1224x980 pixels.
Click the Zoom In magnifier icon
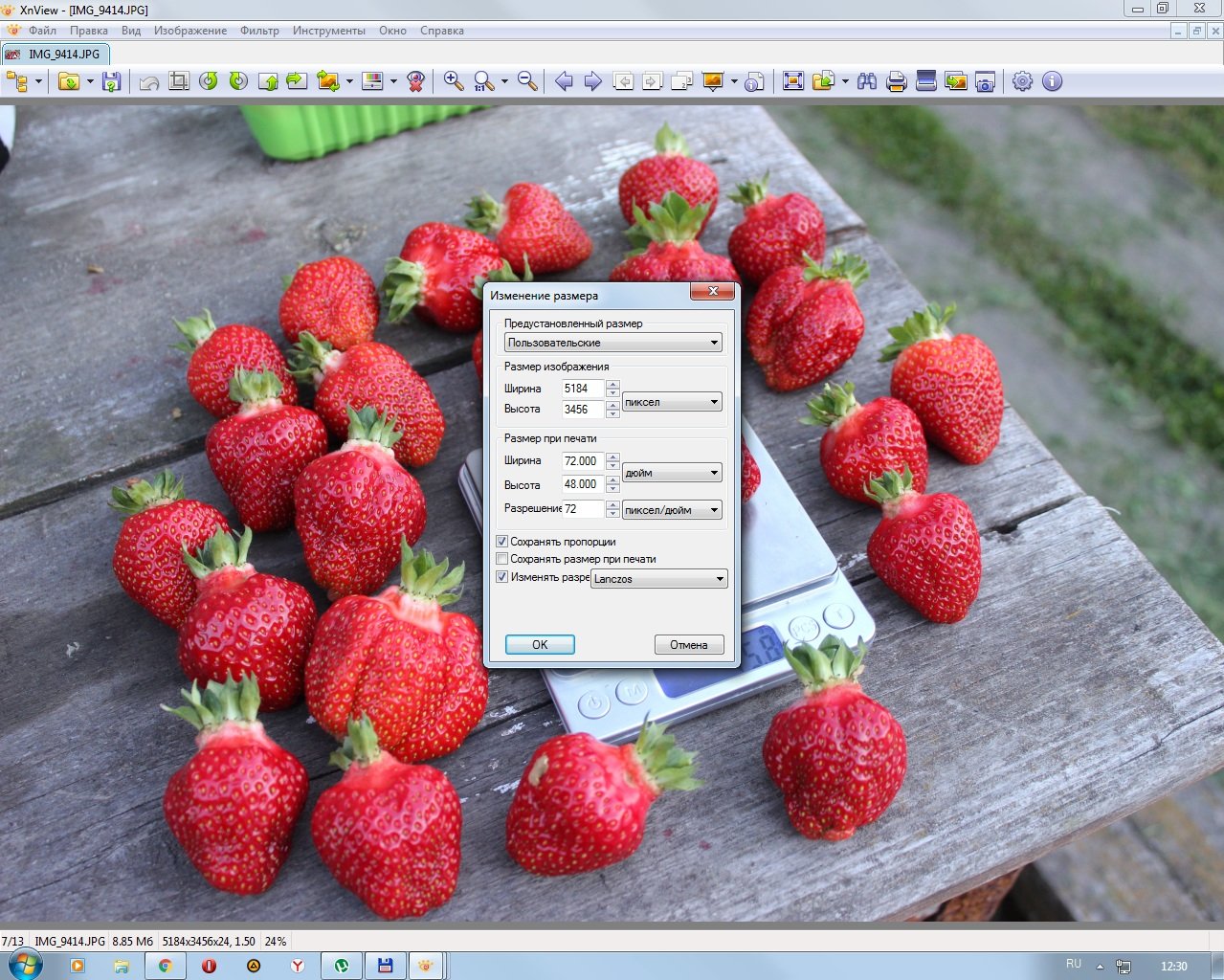pyautogui.click(x=454, y=81)
